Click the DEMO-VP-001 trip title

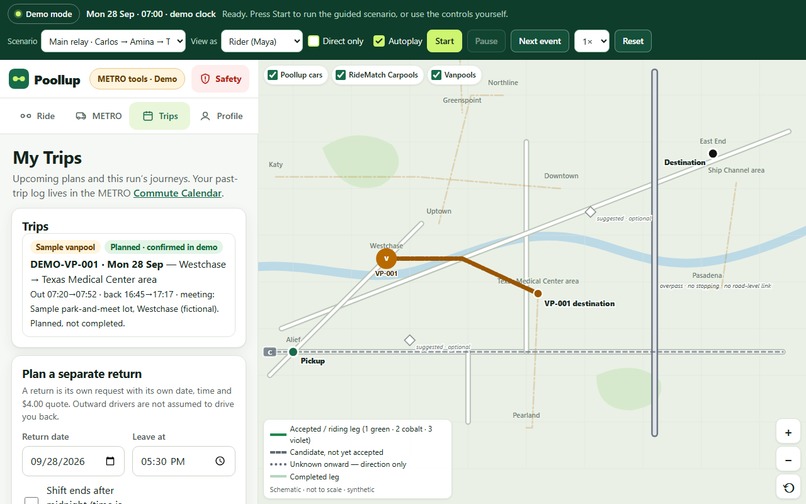pyautogui.click(x=97, y=264)
